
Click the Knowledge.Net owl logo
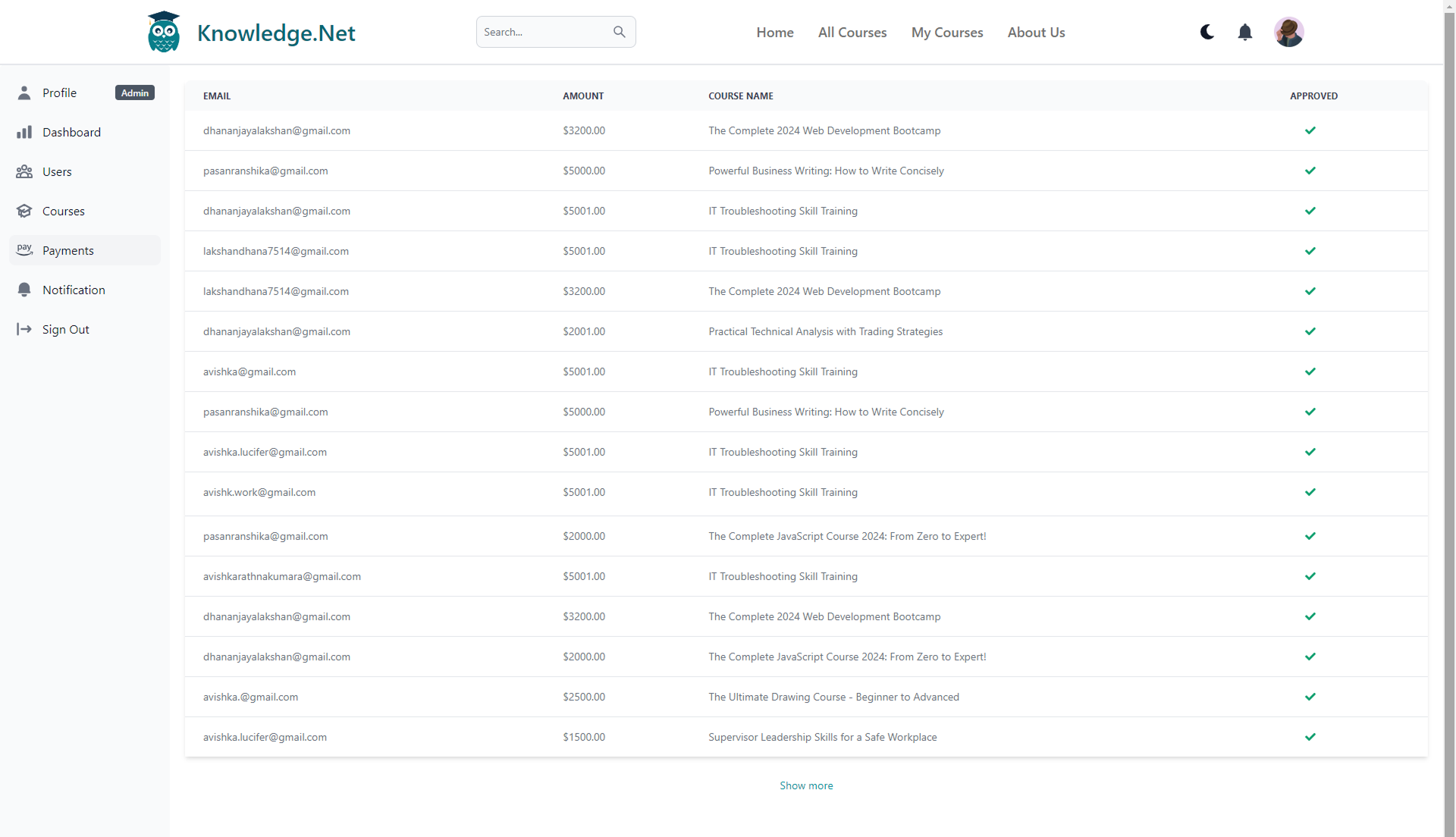163,31
